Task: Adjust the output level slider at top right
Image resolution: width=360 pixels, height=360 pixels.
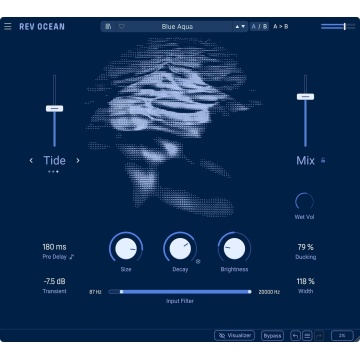Action: point(338,27)
